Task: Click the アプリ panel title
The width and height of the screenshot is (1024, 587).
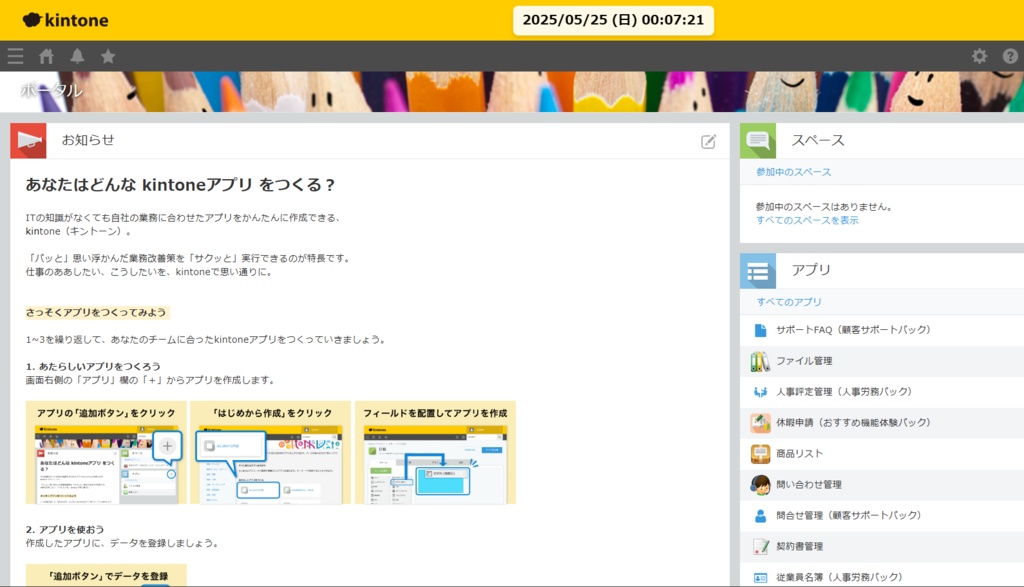Action: (x=810, y=270)
